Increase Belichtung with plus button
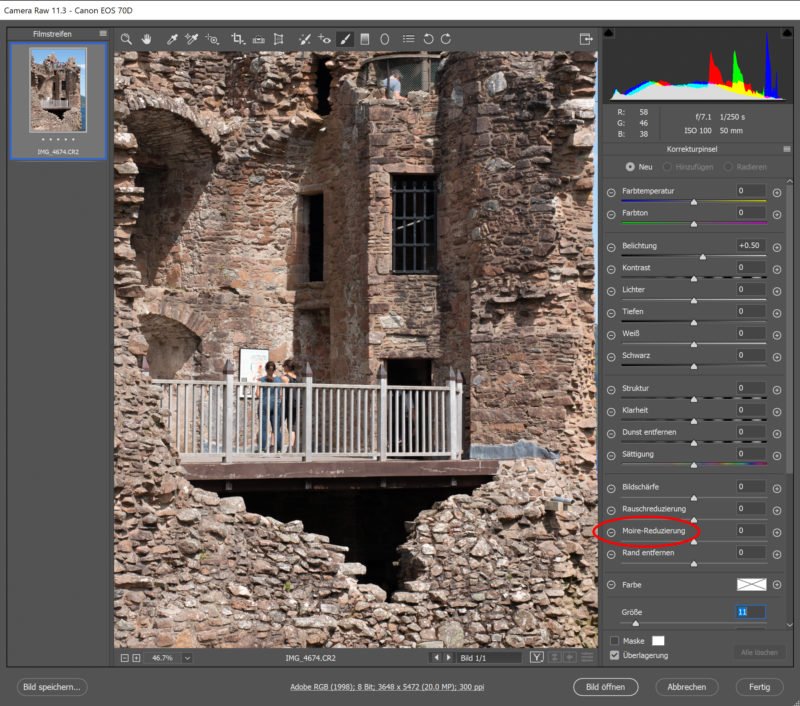 [x=776, y=246]
